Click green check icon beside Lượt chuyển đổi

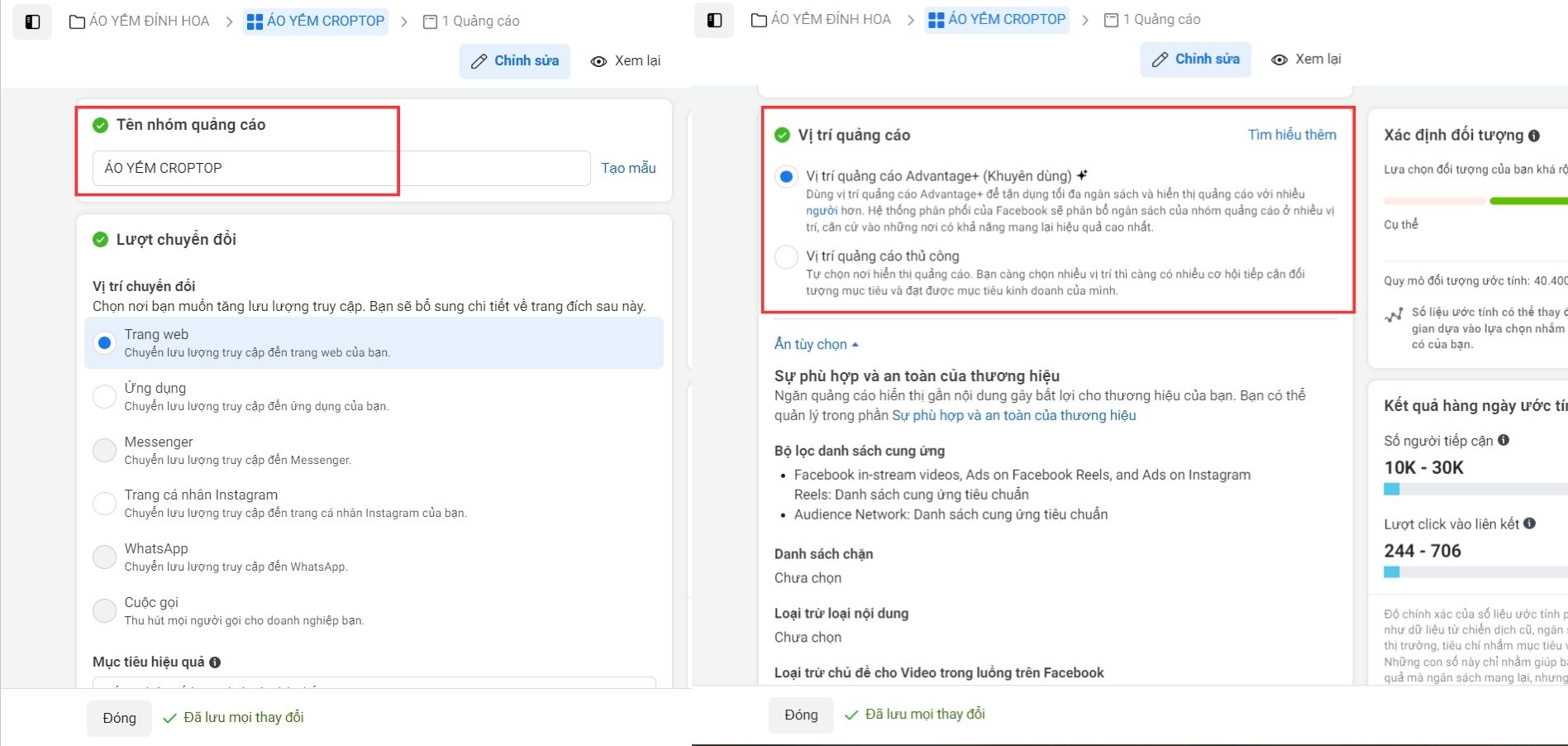[101, 240]
